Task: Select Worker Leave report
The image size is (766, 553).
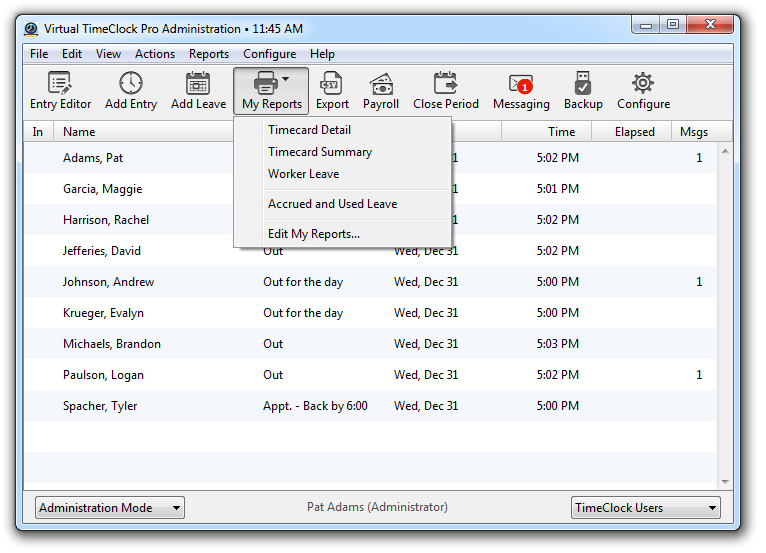Action: pos(342,174)
